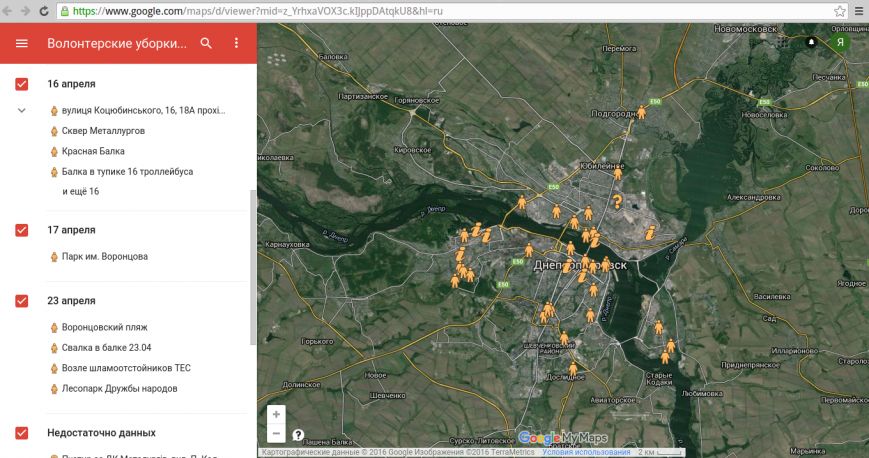Toggle the Недостаточно данных layer checkbox
869x458 pixels.
pos(22,433)
